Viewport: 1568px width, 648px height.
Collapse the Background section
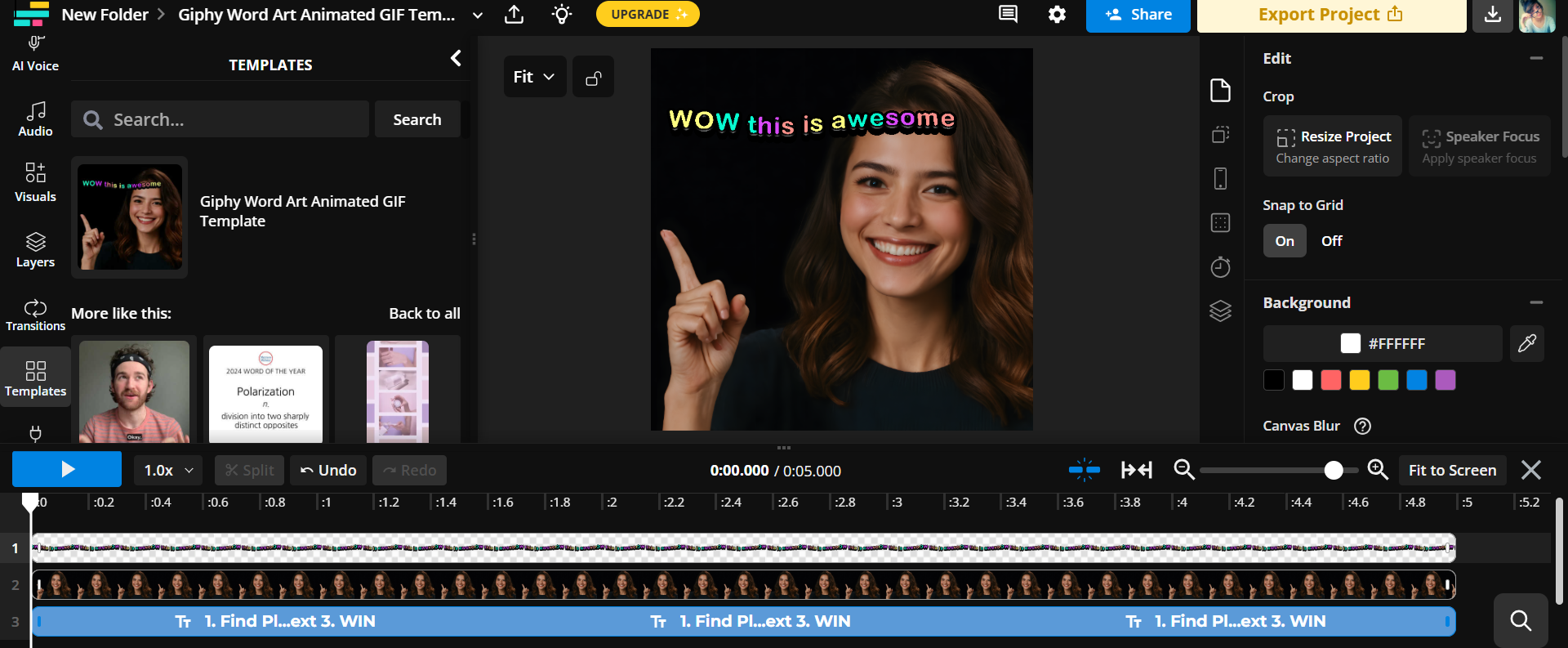pyautogui.click(x=1536, y=302)
